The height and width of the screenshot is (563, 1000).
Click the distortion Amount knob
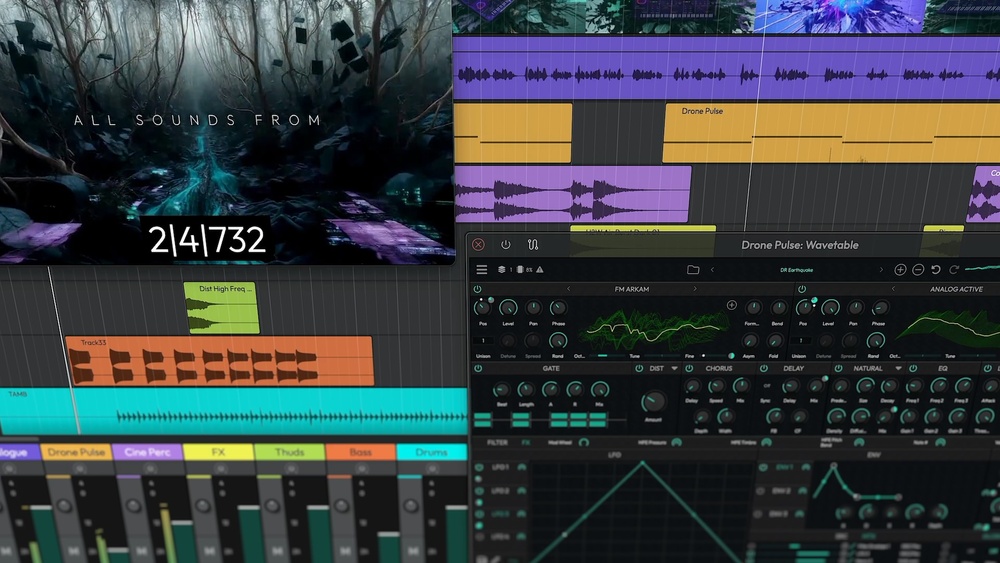click(652, 402)
